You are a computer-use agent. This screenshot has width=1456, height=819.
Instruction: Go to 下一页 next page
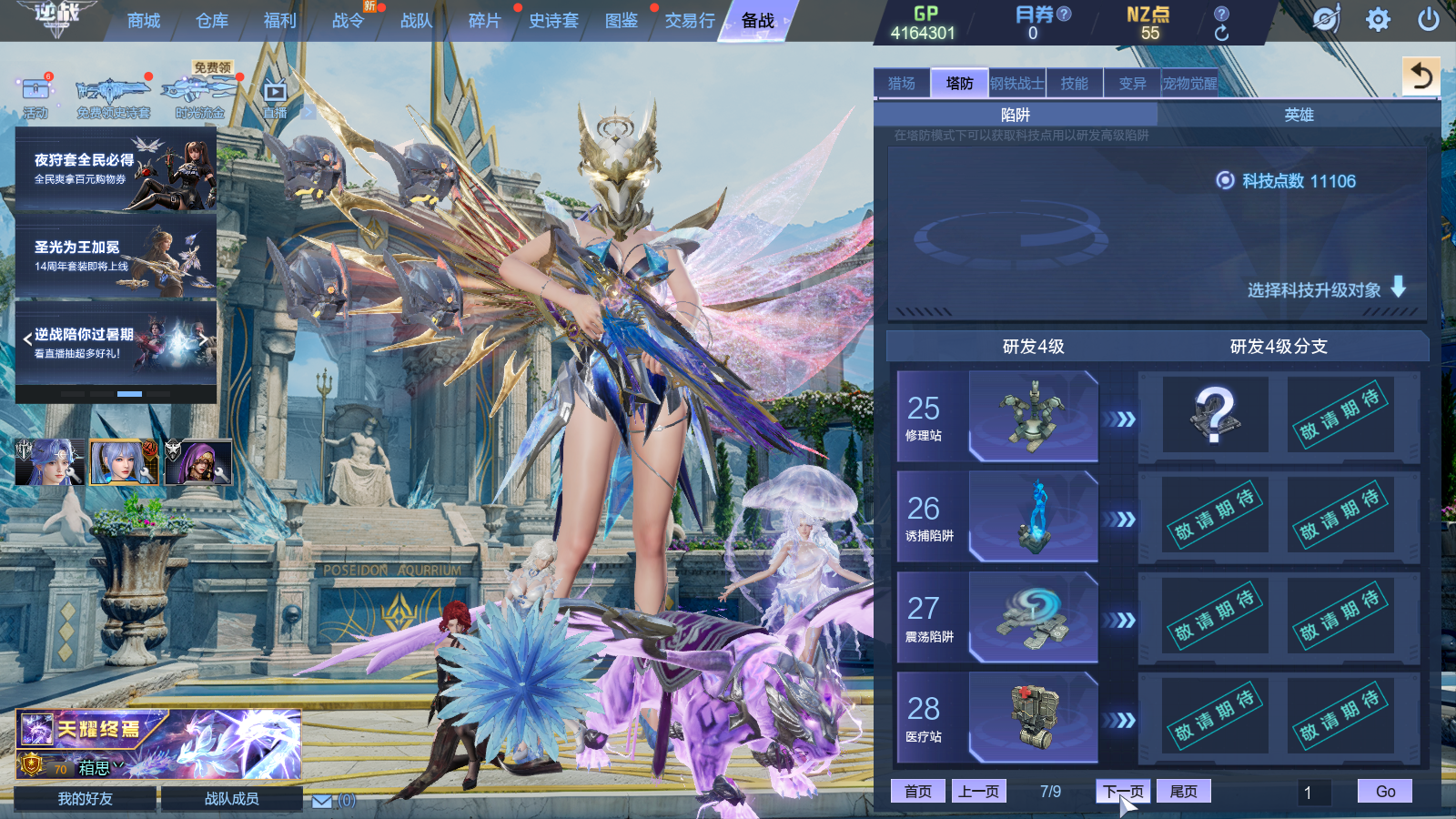[1123, 792]
